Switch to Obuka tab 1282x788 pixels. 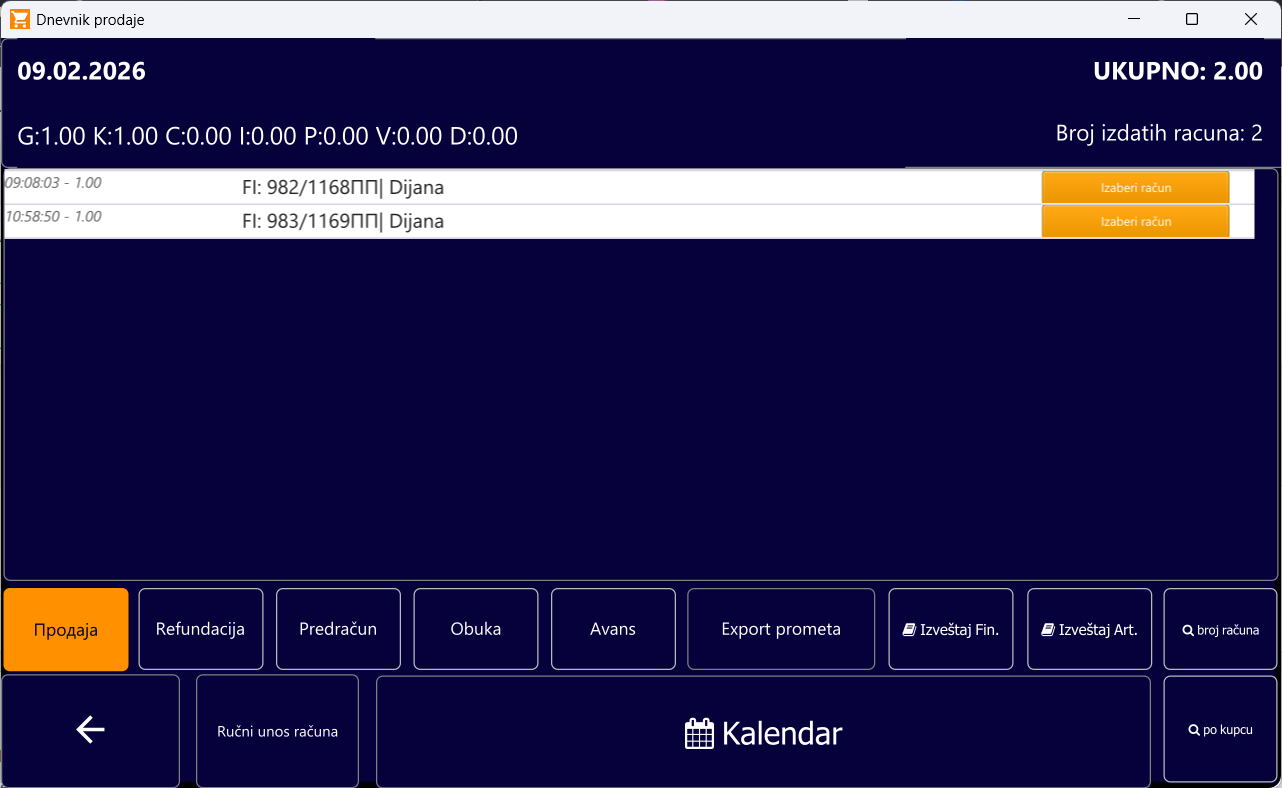pyautogui.click(x=475, y=629)
